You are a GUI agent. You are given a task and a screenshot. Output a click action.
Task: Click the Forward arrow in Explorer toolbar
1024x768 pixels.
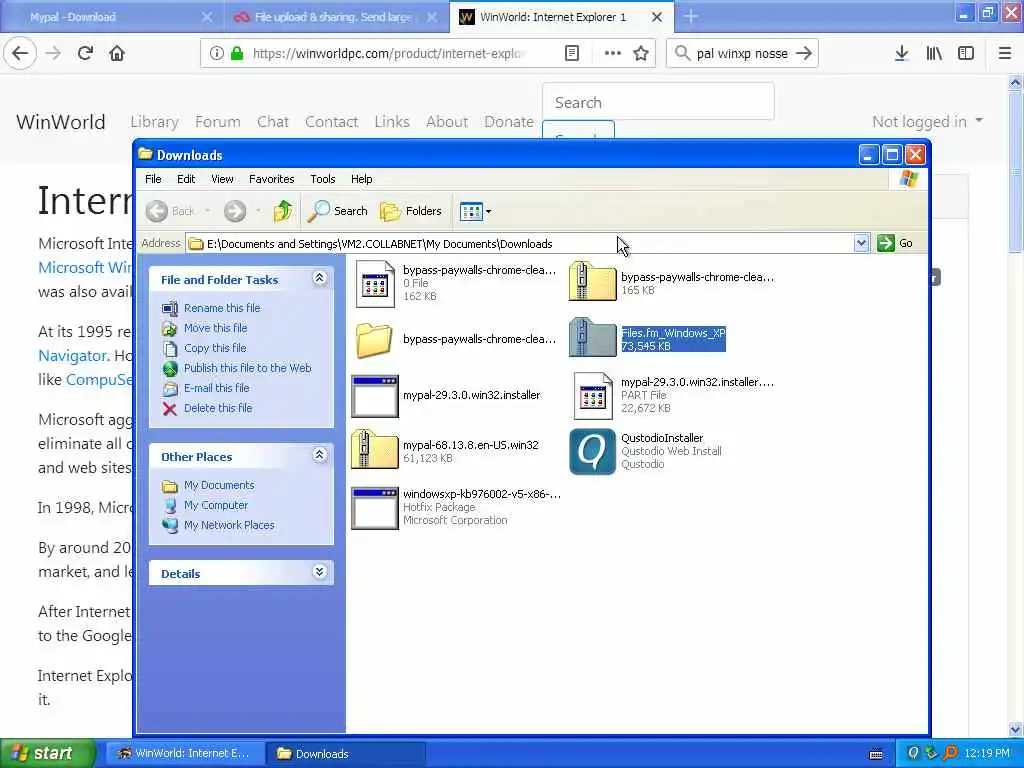[235, 211]
